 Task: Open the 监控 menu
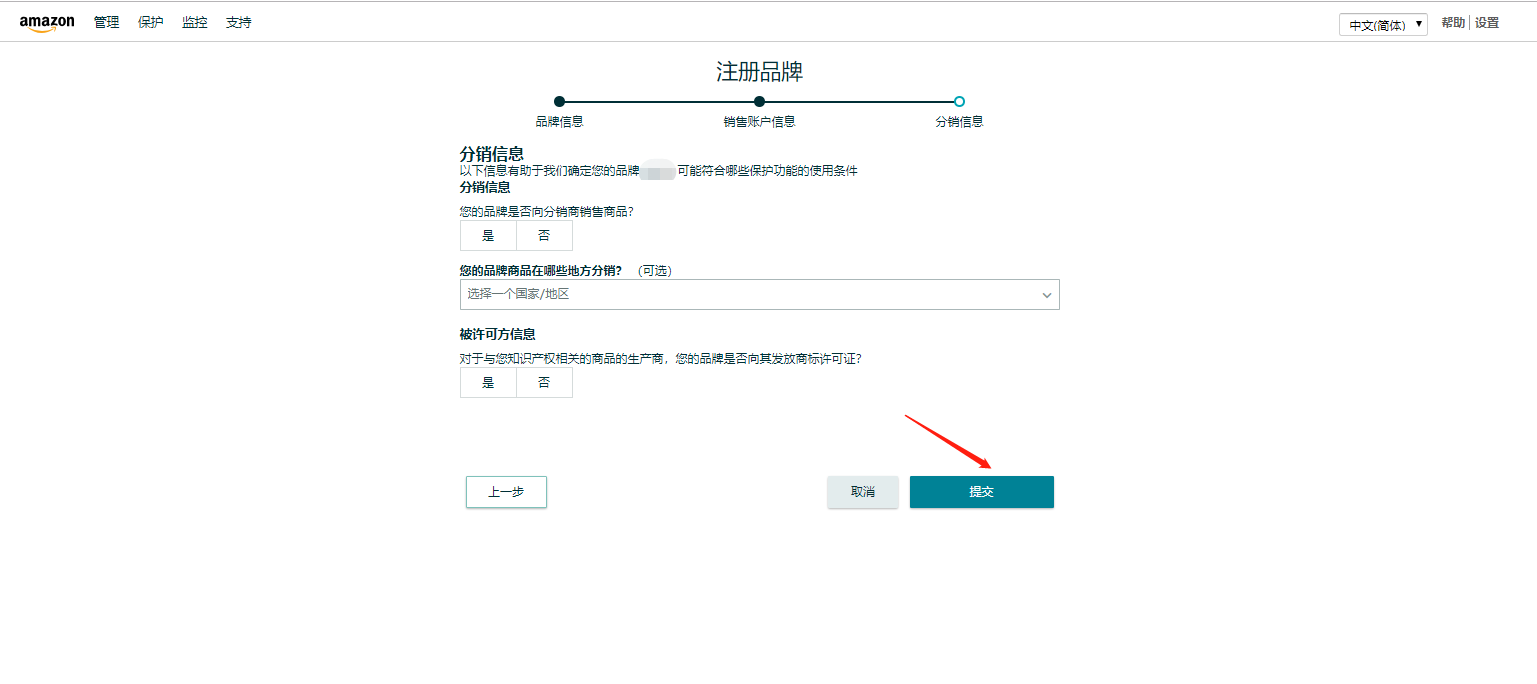[195, 21]
